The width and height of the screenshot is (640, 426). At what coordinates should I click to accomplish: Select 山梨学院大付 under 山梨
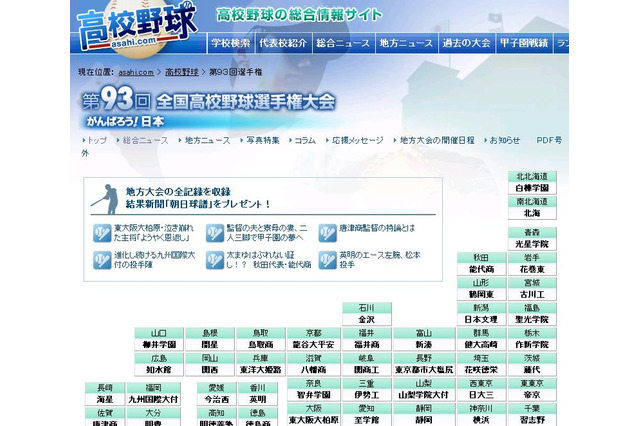pyautogui.click(x=424, y=395)
